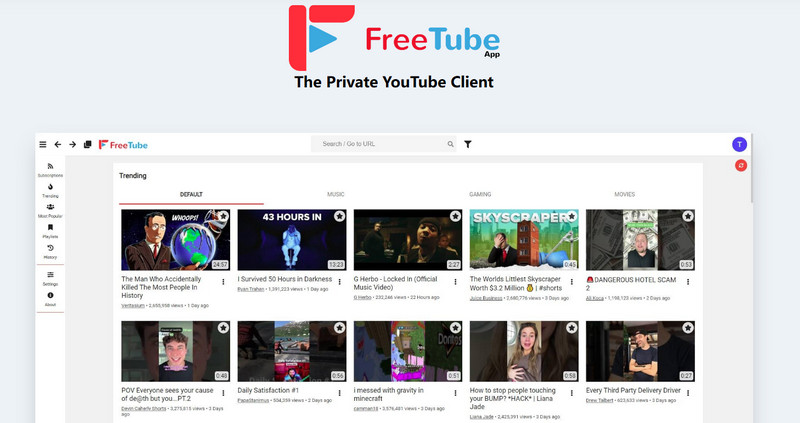Screen dimensions: 800x423
Task: Open Subscriptions in the sidebar
Action: point(50,170)
